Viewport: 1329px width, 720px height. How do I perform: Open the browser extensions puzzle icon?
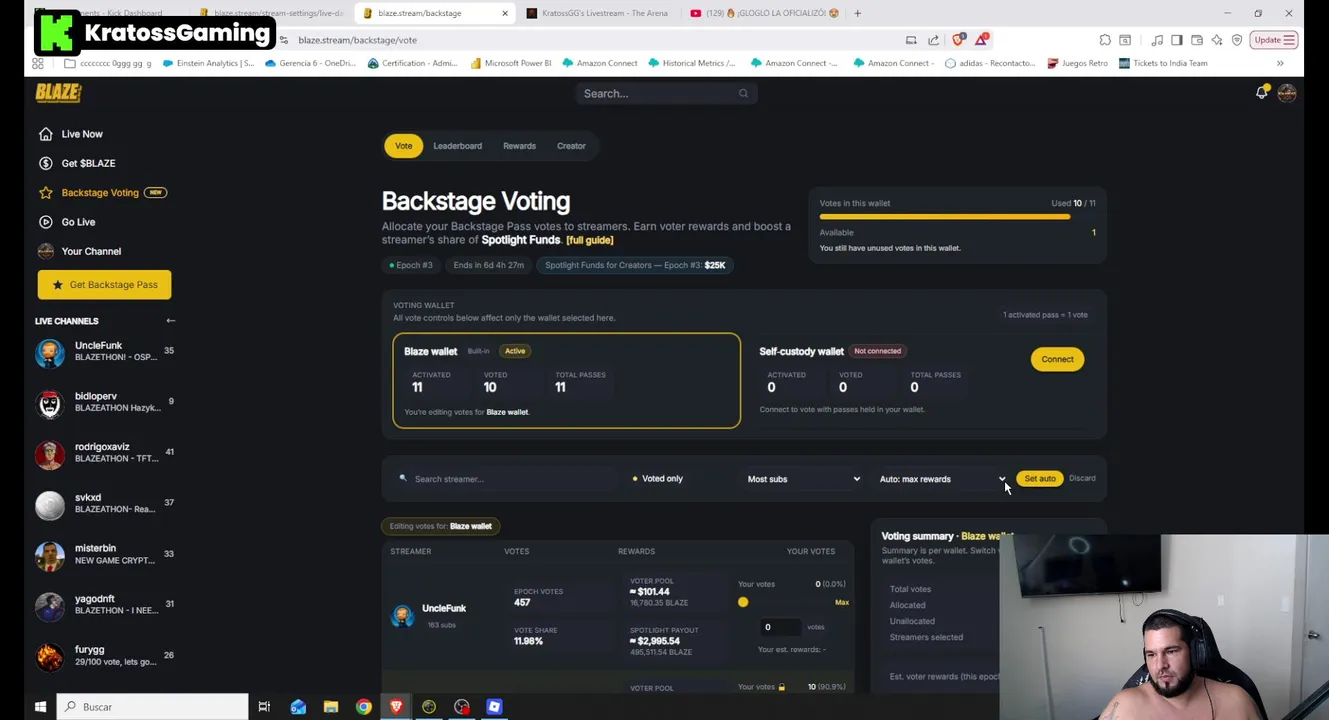(x=1105, y=40)
